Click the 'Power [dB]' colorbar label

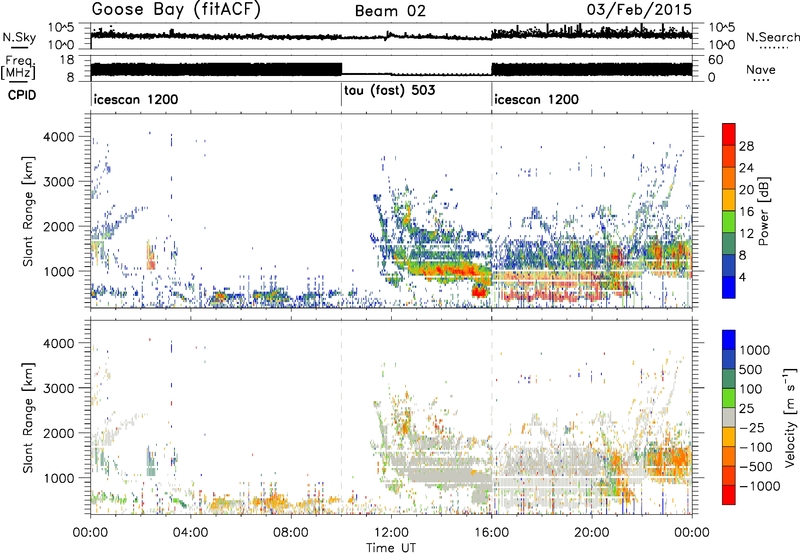tap(764, 211)
